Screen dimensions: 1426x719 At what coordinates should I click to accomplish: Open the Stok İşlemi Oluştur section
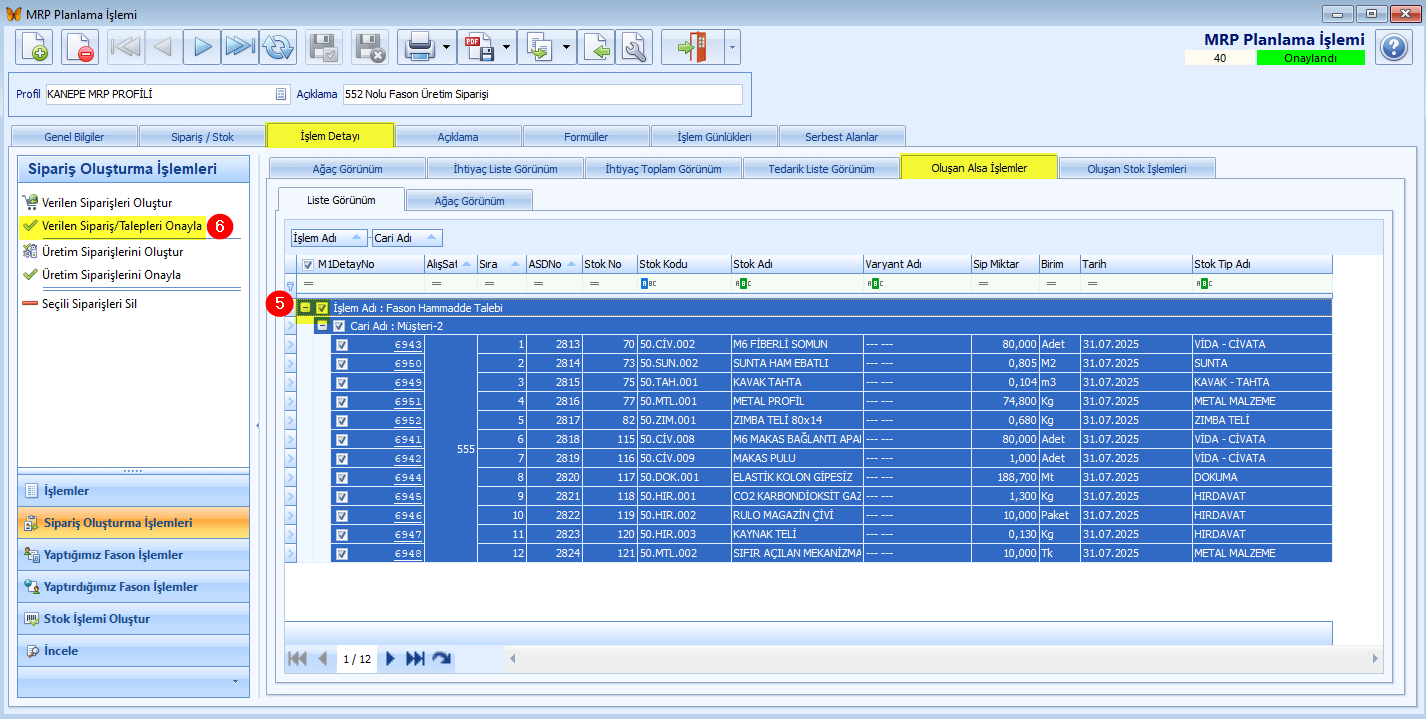pos(133,619)
